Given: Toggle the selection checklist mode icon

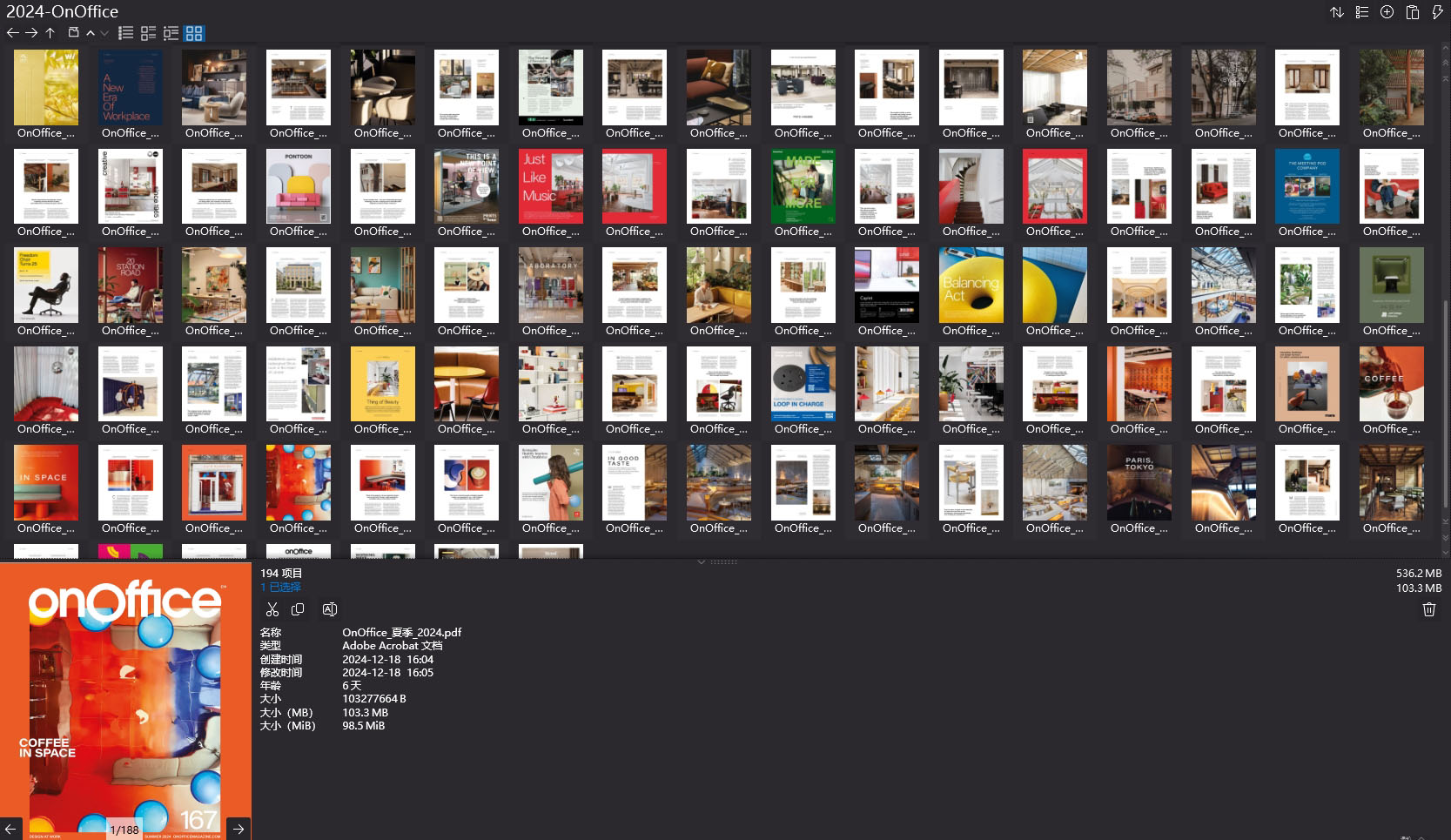Looking at the screenshot, I should (x=1362, y=12).
